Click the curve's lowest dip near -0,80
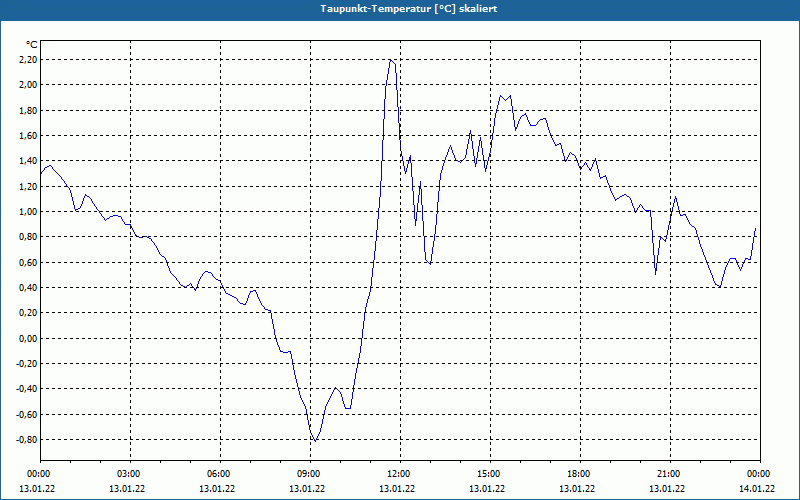Image resolution: width=800 pixels, height=500 pixels. (x=315, y=440)
